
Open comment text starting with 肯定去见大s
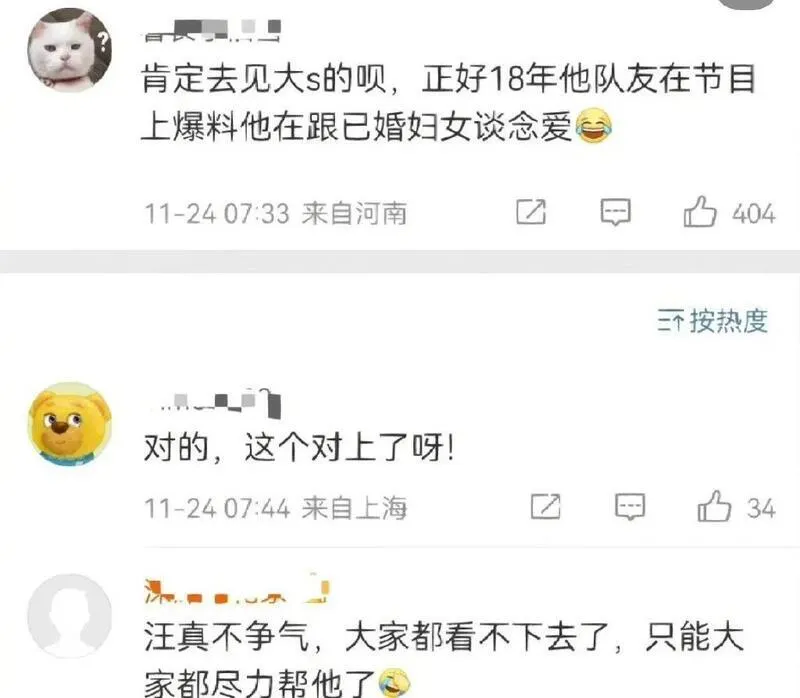tap(448, 103)
